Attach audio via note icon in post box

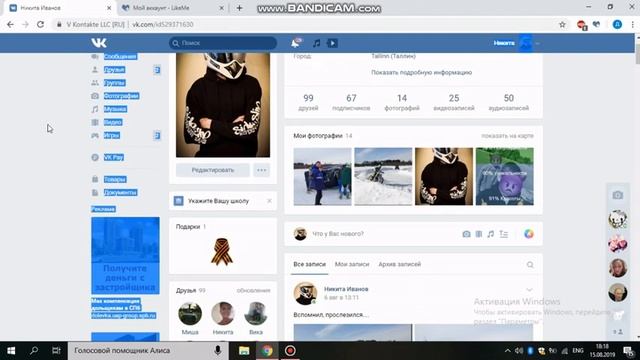(491, 234)
